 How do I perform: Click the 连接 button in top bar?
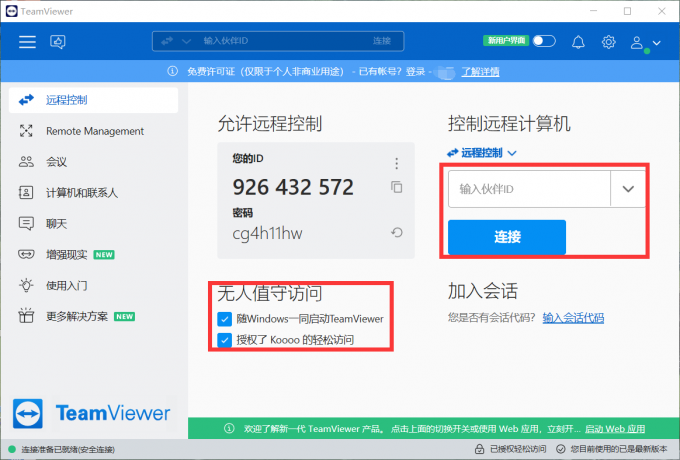(382, 41)
